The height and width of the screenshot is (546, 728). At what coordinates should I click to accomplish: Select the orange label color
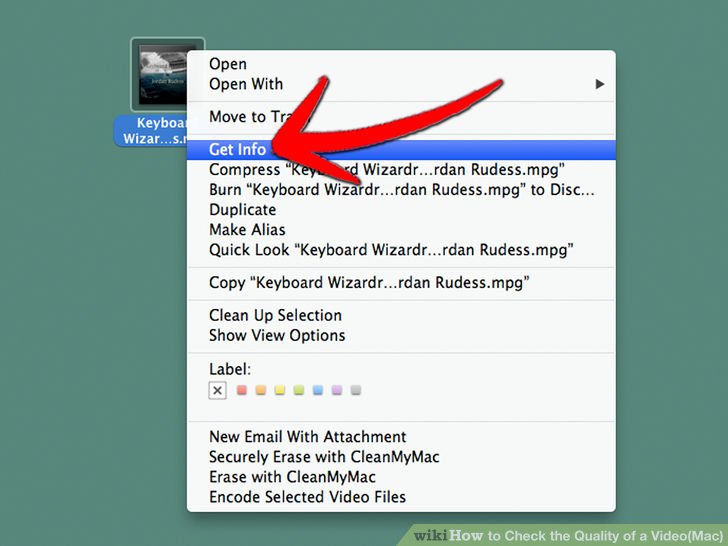[x=260, y=390]
